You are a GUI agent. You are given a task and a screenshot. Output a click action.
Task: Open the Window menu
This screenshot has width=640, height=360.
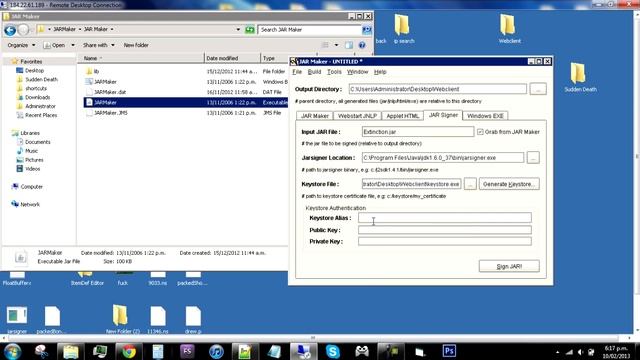357,72
